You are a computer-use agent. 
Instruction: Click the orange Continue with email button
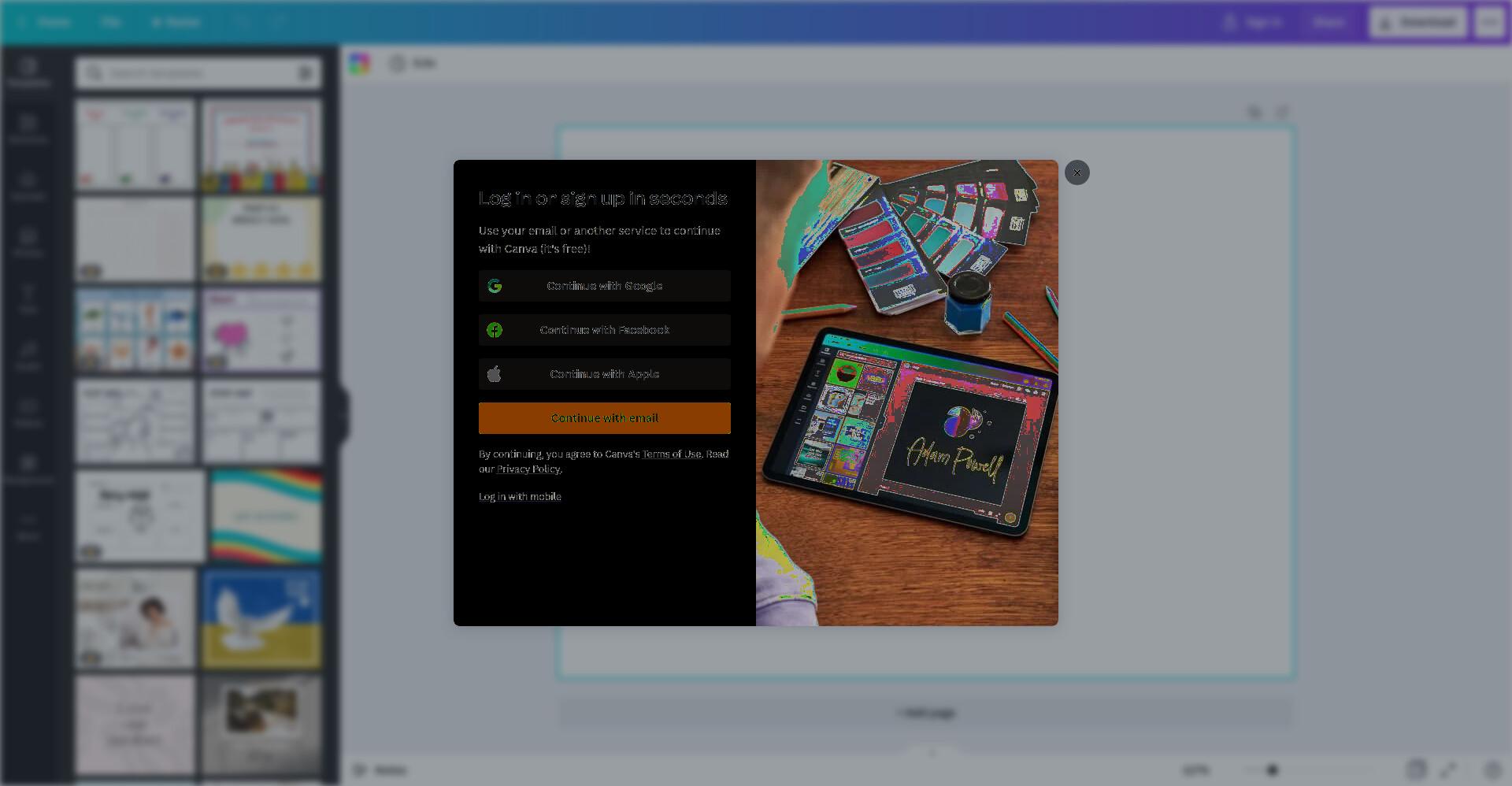point(604,418)
